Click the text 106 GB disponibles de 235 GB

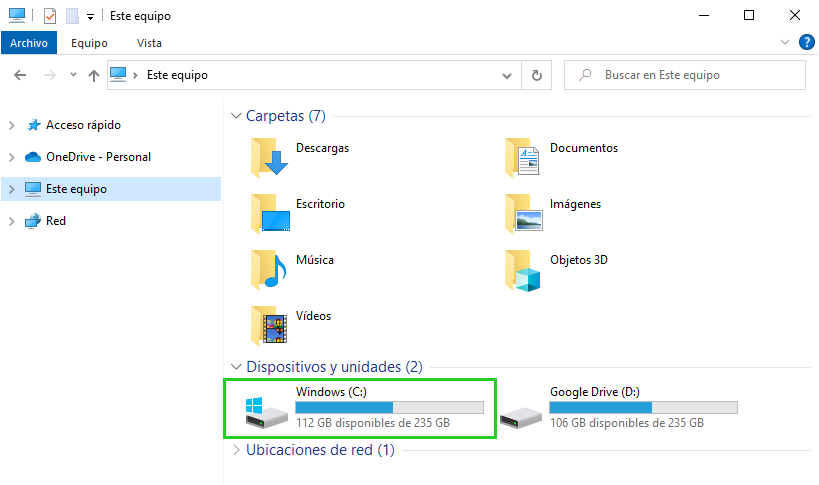click(x=627, y=423)
